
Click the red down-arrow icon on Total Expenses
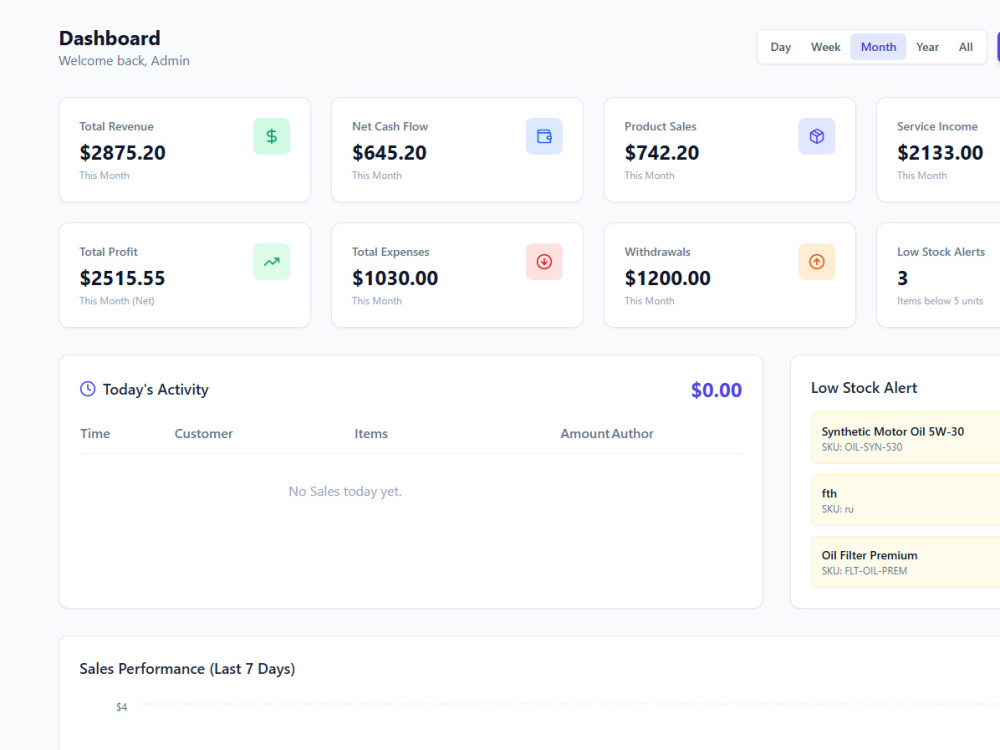pos(544,261)
